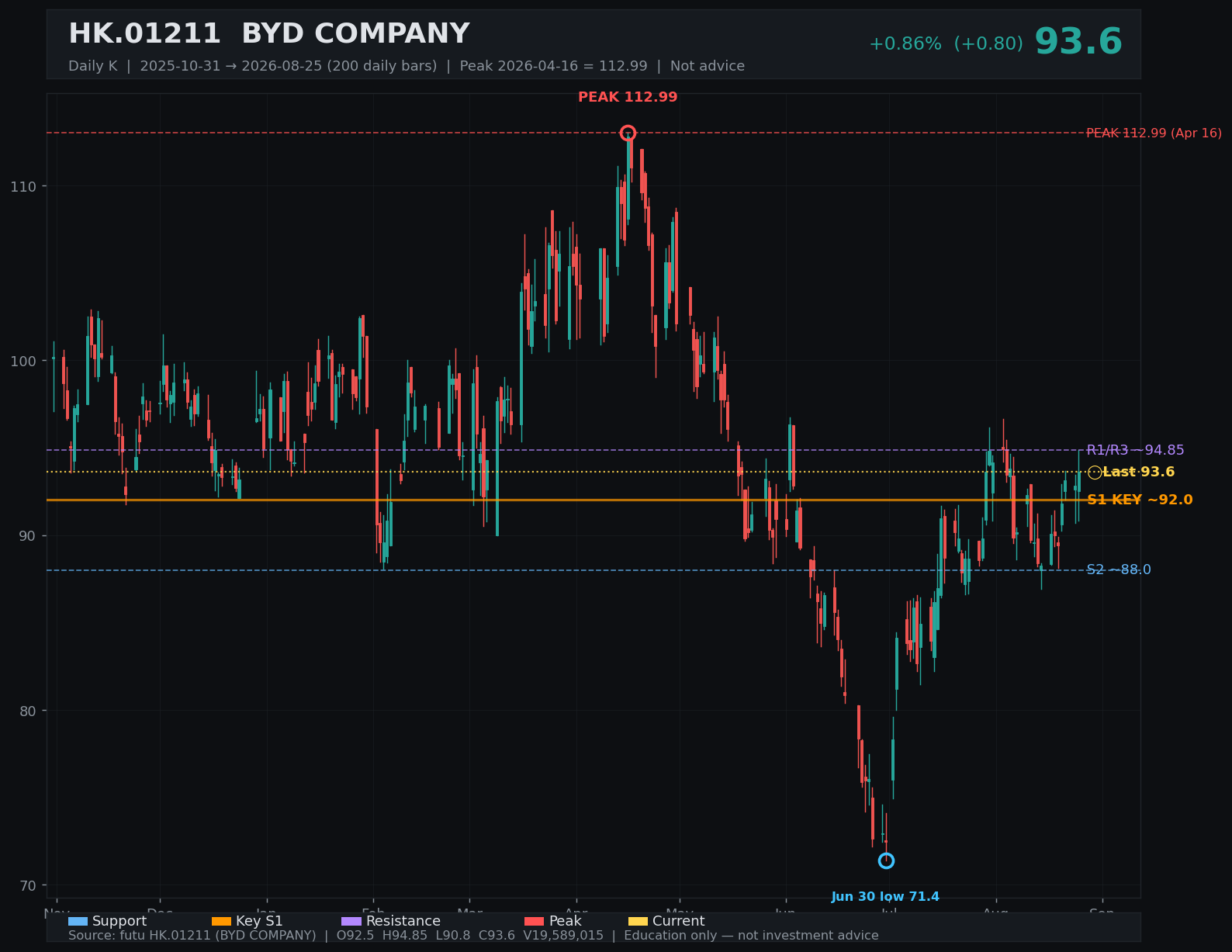Click the "+0.86% (+0.80)" change value
The height and width of the screenshot is (952, 1232).
[946, 44]
